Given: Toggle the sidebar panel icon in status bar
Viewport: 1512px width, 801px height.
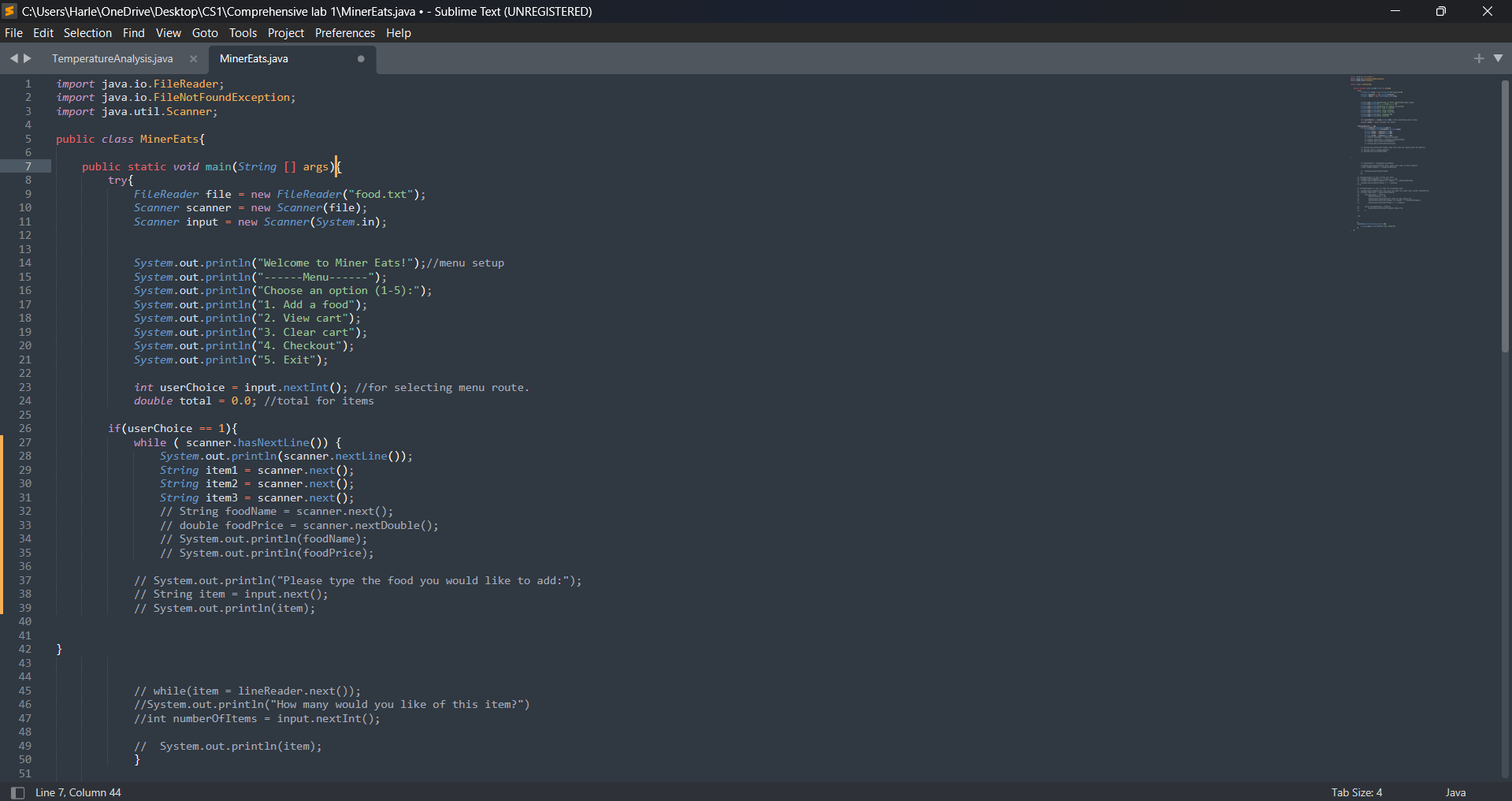Looking at the screenshot, I should [x=17, y=792].
